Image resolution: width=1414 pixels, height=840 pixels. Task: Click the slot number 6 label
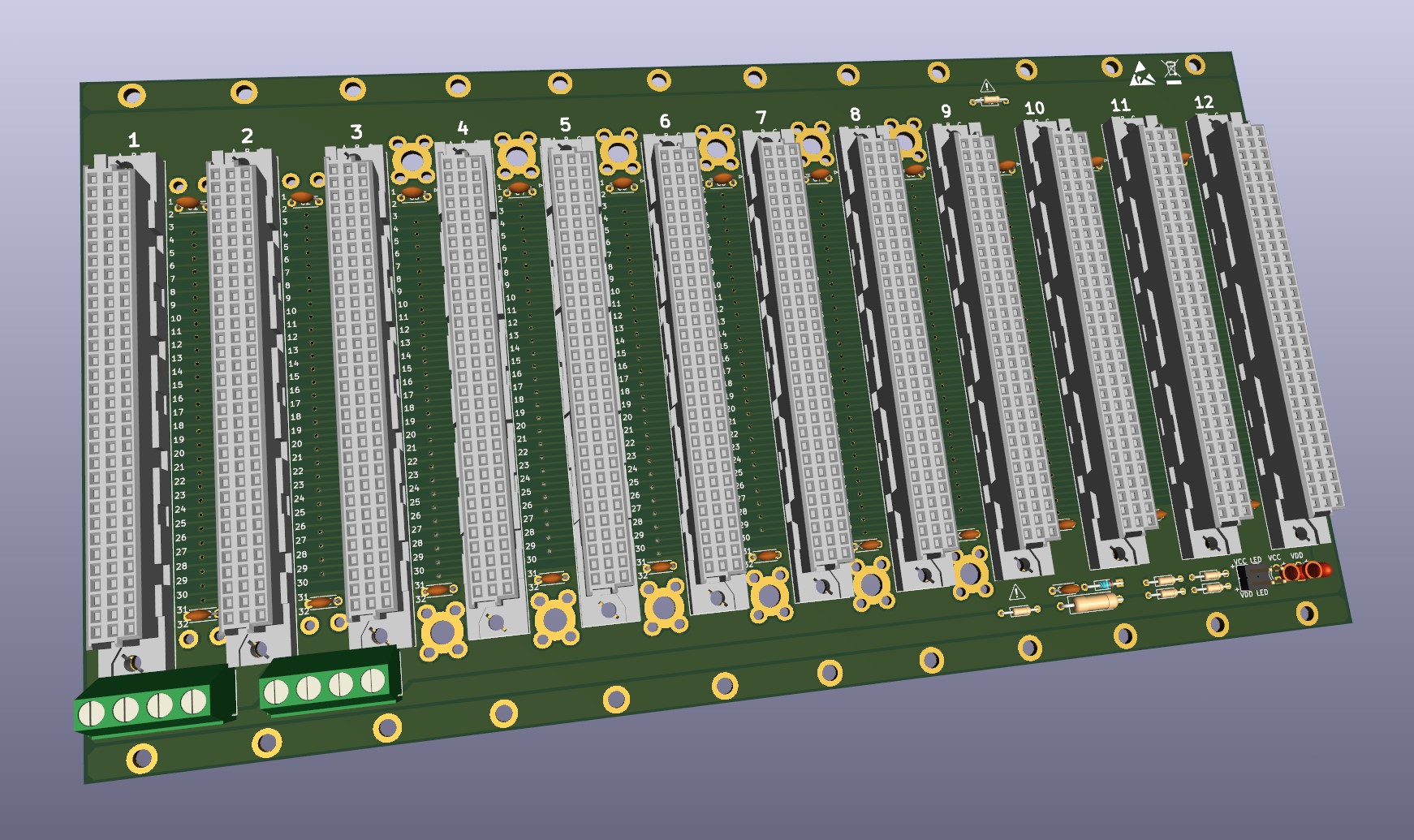pos(664,122)
